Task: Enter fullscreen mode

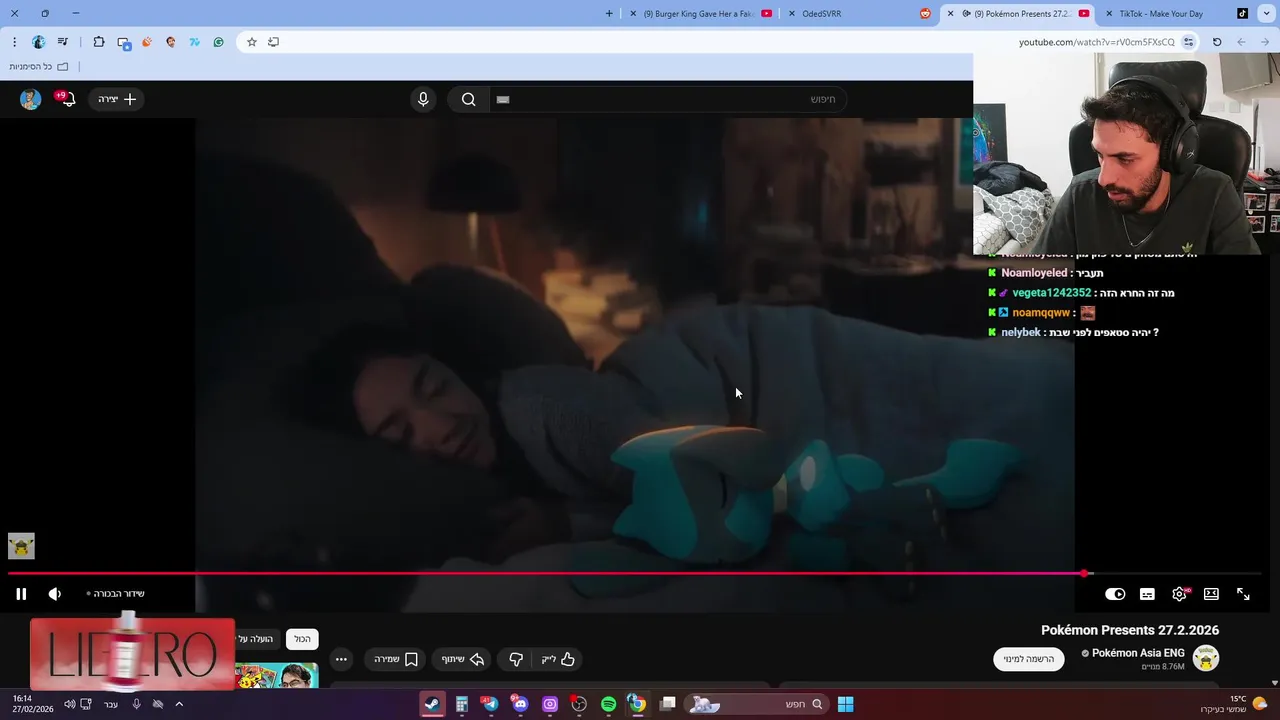Action: [1243, 594]
